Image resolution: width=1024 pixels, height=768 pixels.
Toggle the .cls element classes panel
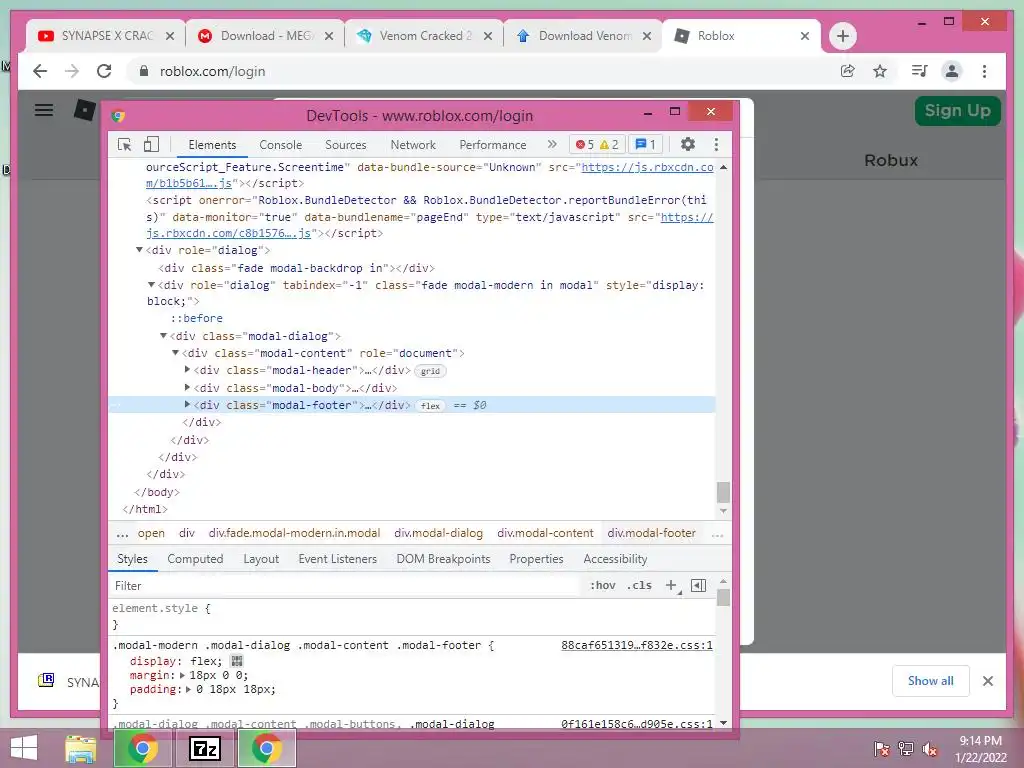[639, 585]
